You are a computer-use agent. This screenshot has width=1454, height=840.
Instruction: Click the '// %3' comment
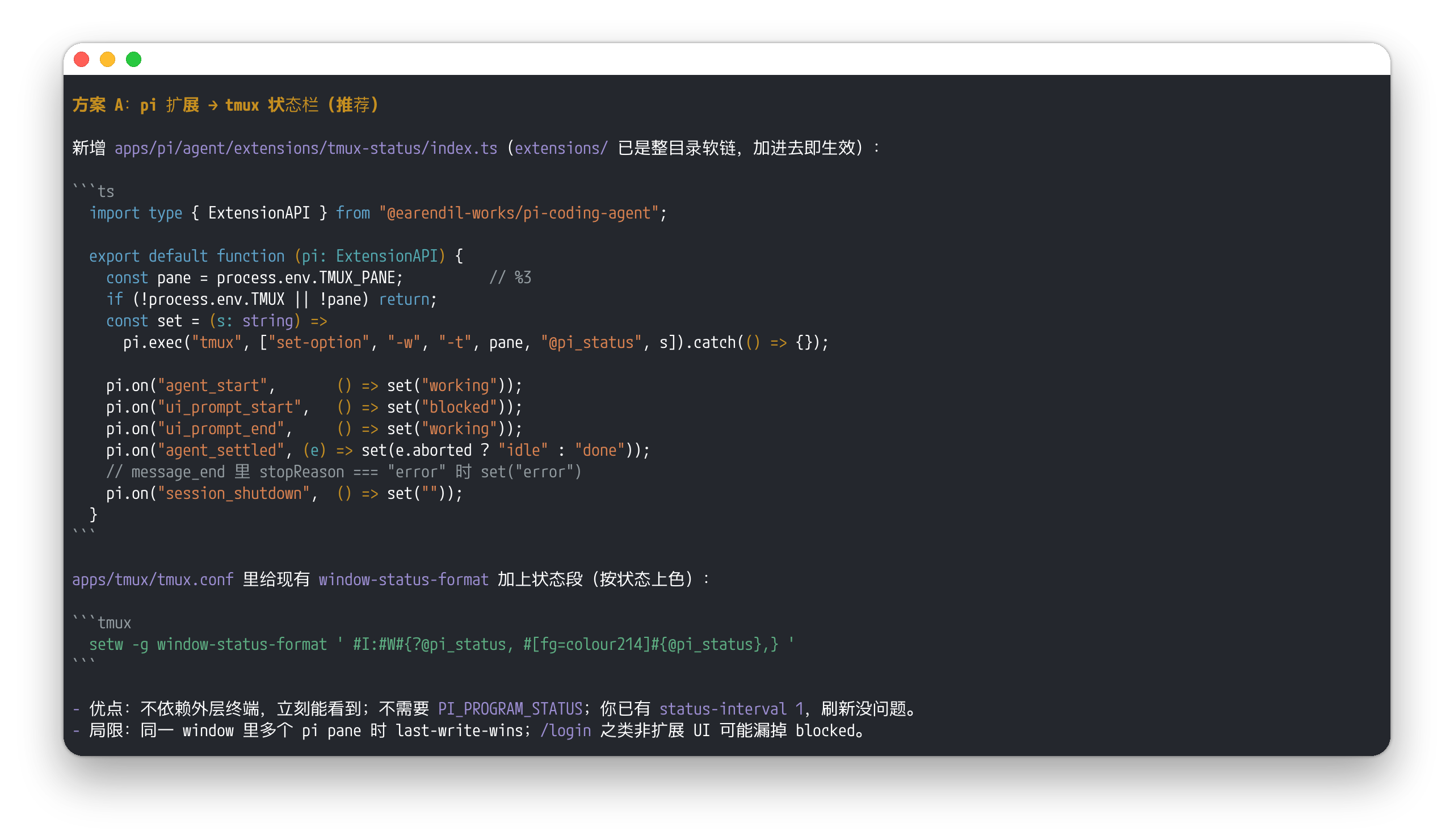510,278
